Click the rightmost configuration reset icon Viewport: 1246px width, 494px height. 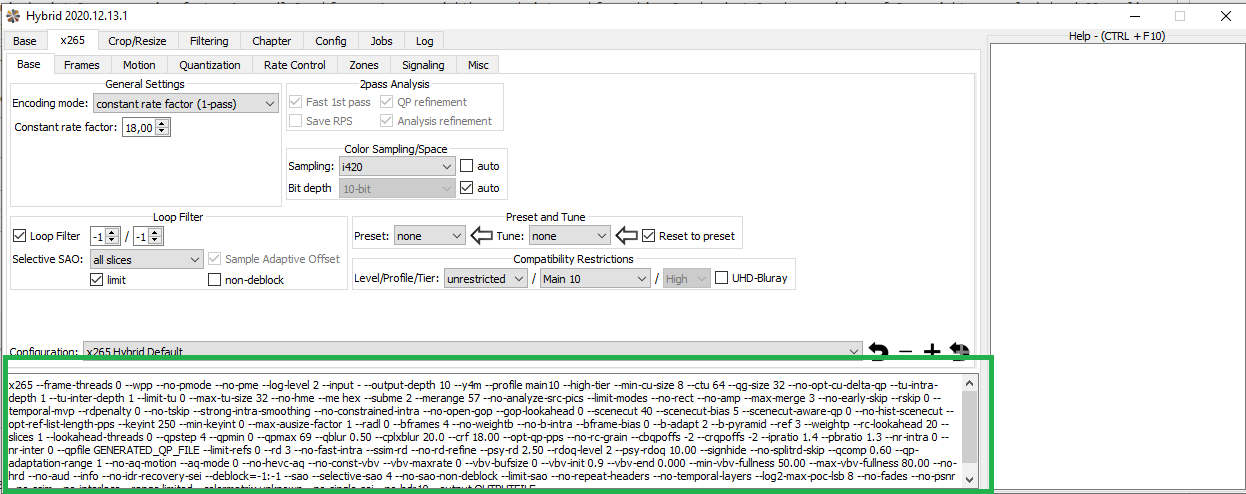click(x=958, y=351)
